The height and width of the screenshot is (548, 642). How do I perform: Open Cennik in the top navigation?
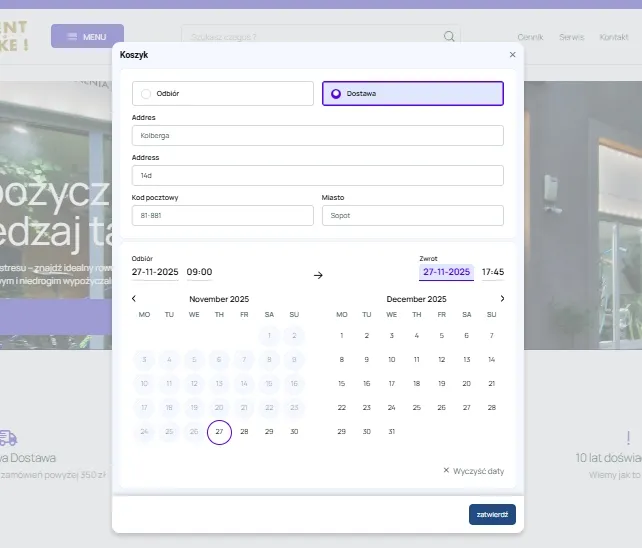click(530, 37)
